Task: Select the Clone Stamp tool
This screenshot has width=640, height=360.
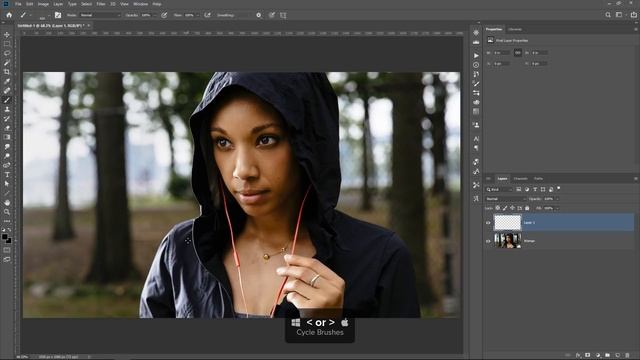Action: tap(7, 109)
